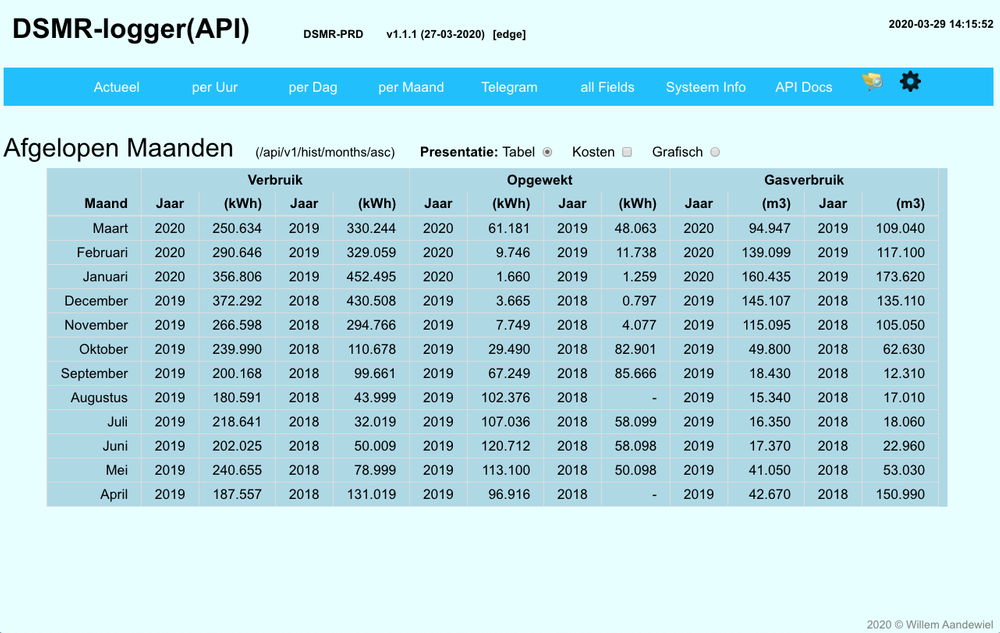Open the file explorer folder icon

pos(872,82)
